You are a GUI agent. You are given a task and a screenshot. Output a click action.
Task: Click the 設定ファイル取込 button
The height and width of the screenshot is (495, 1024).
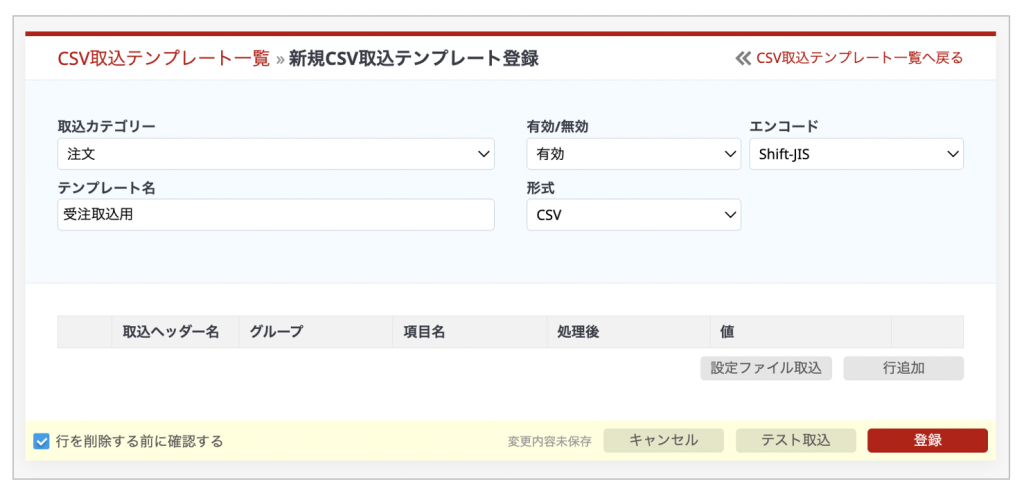pos(766,368)
